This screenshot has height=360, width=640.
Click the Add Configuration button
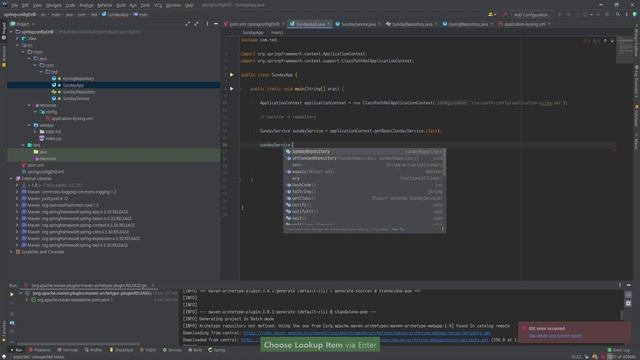pyautogui.click(x=531, y=15)
